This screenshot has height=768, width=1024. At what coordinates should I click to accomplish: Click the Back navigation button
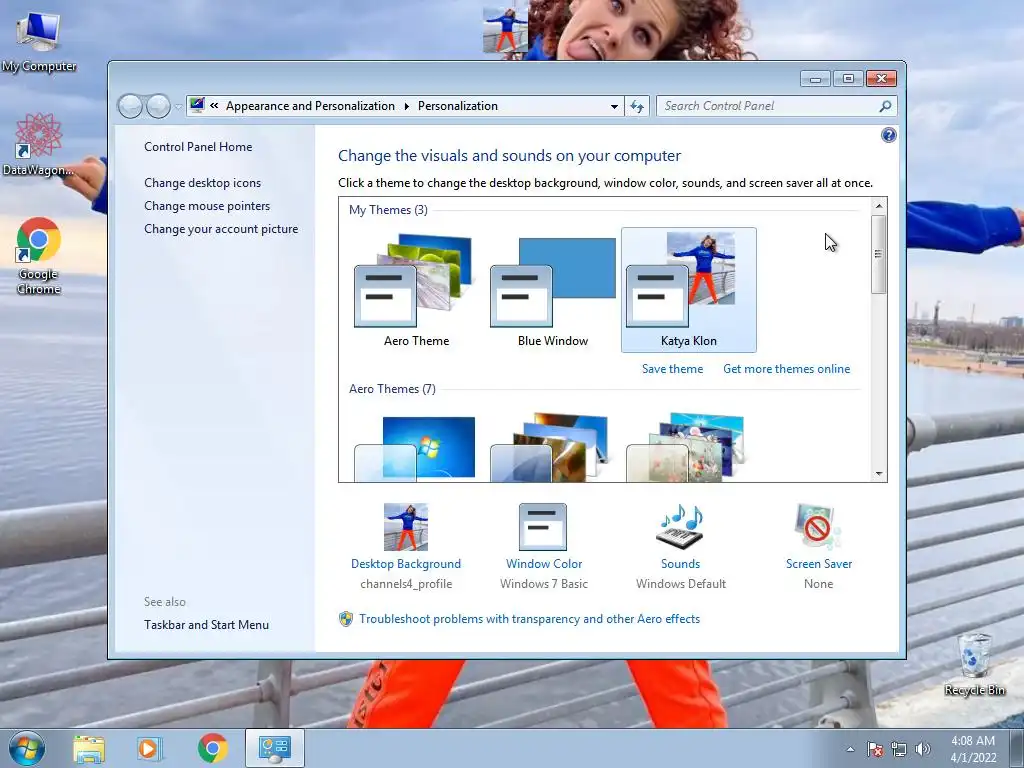click(130, 106)
